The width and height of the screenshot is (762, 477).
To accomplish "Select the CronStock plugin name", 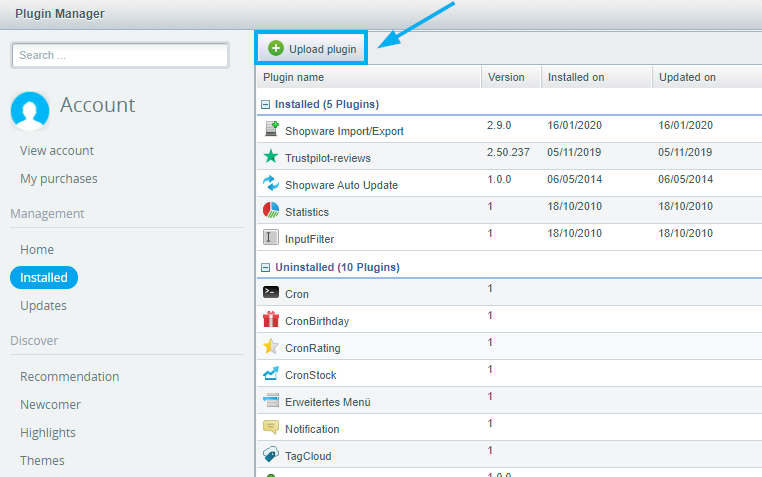I will pos(311,375).
